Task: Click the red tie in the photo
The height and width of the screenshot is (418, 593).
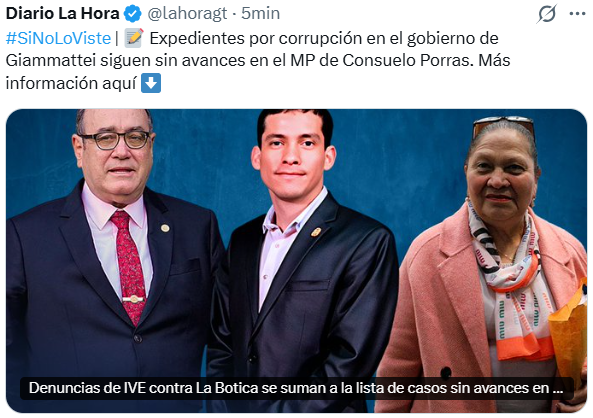Action: point(129,267)
